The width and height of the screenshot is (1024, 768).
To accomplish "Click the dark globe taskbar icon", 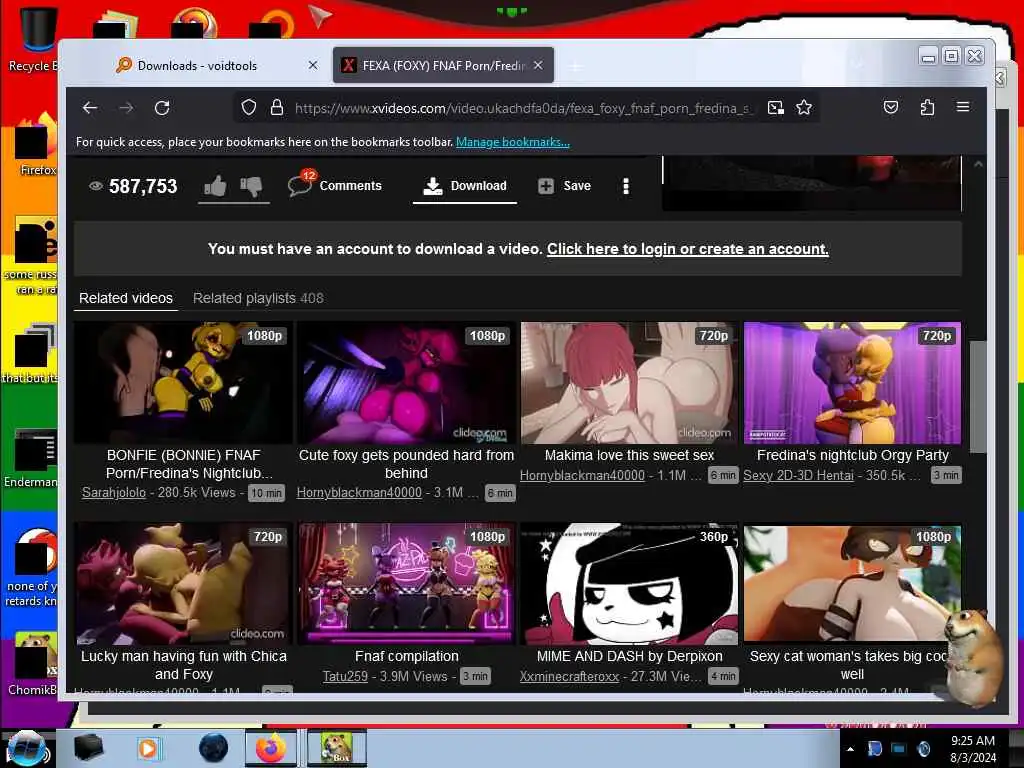I will click(213, 748).
